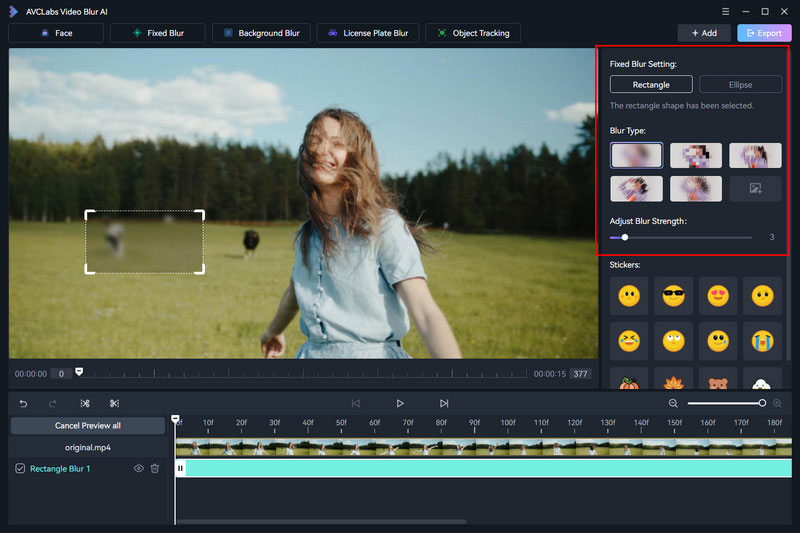Image resolution: width=800 pixels, height=533 pixels.
Task: Select the soft gaussian blur type thumbnail
Action: (x=636, y=156)
